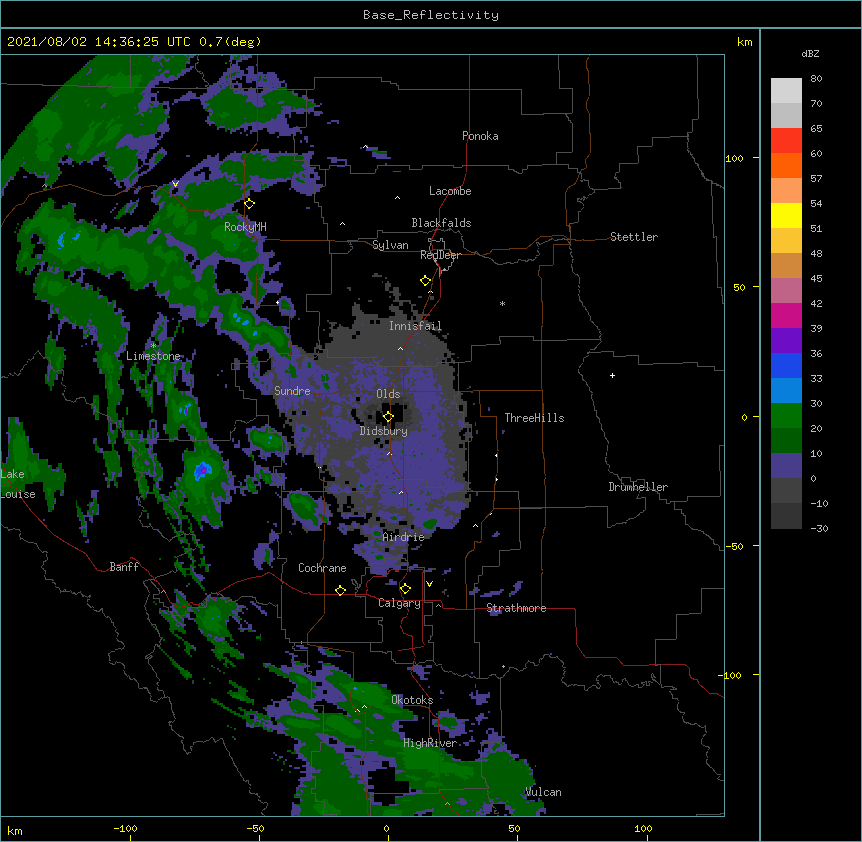This screenshot has width=862, height=842.
Task: Select the Olds town label
Action: tap(388, 394)
